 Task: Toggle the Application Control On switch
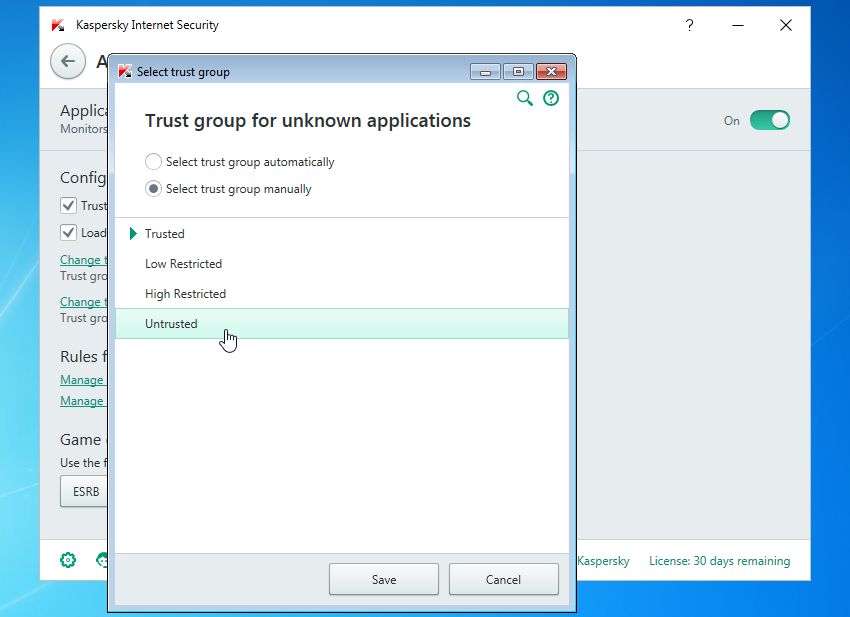769,120
